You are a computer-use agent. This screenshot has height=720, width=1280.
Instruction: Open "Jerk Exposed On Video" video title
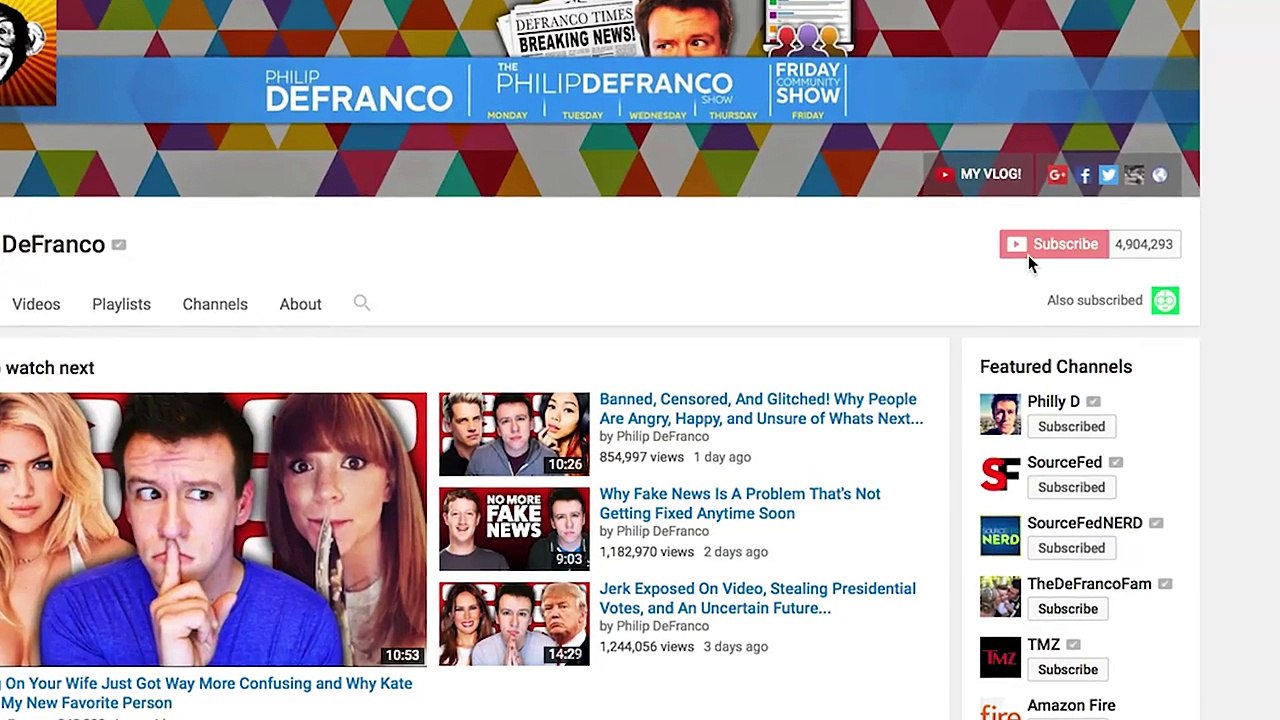point(757,598)
